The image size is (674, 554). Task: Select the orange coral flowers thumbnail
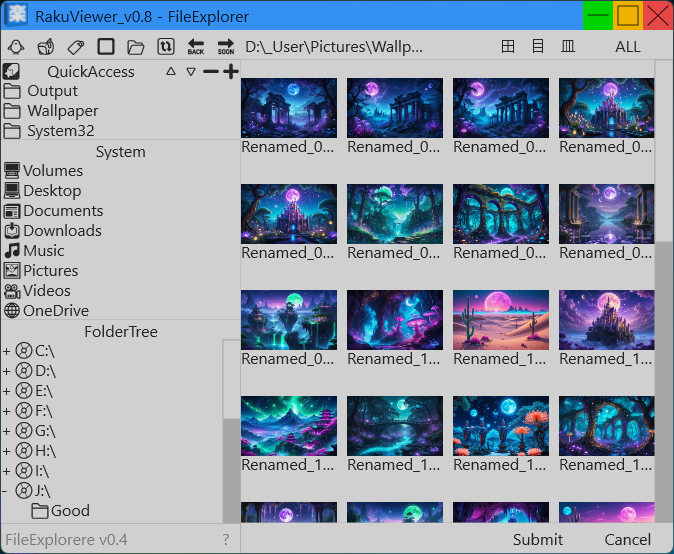pos(501,426)
